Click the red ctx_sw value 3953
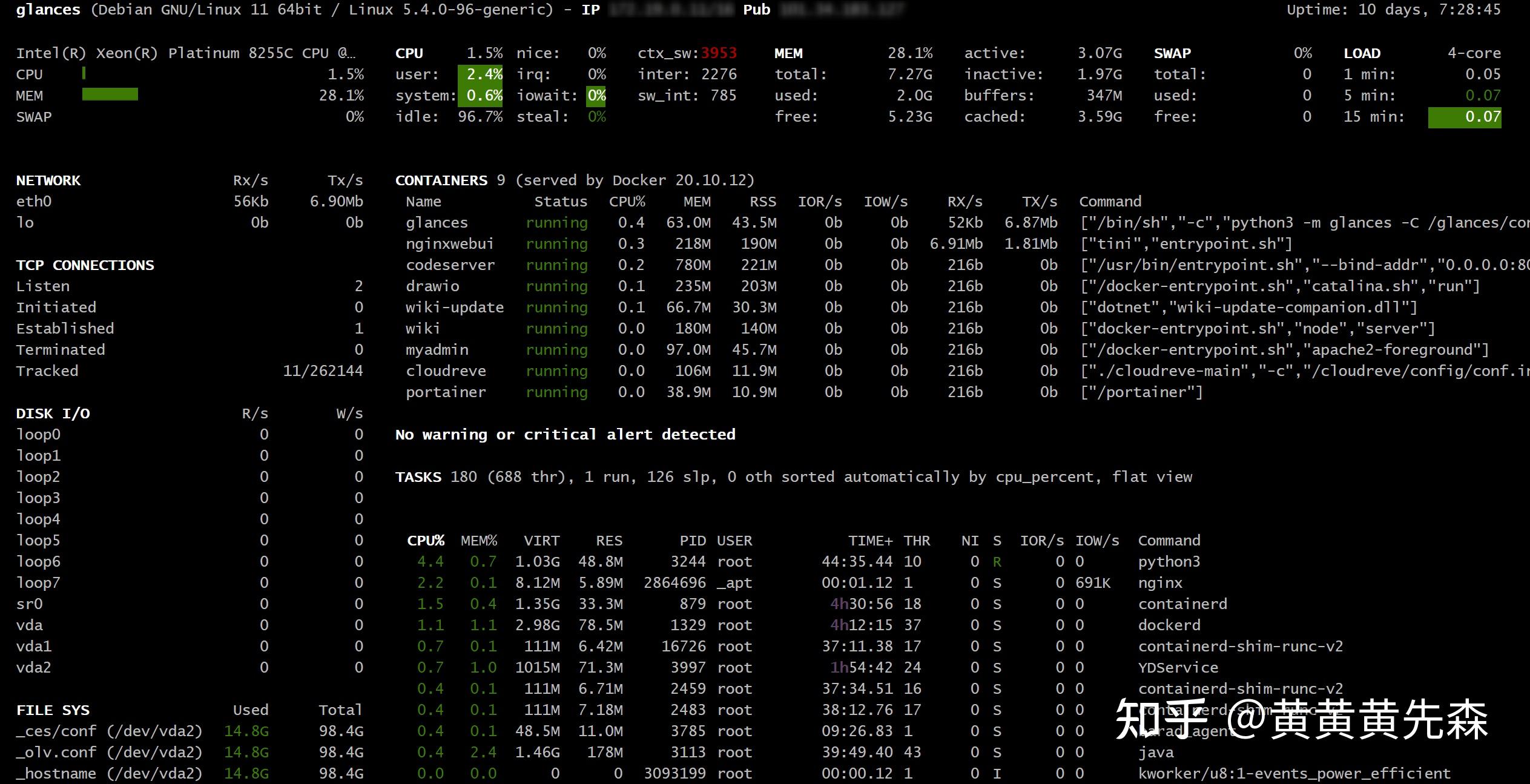This screenshot has height=784, width=1530. (x=718, y=53)
